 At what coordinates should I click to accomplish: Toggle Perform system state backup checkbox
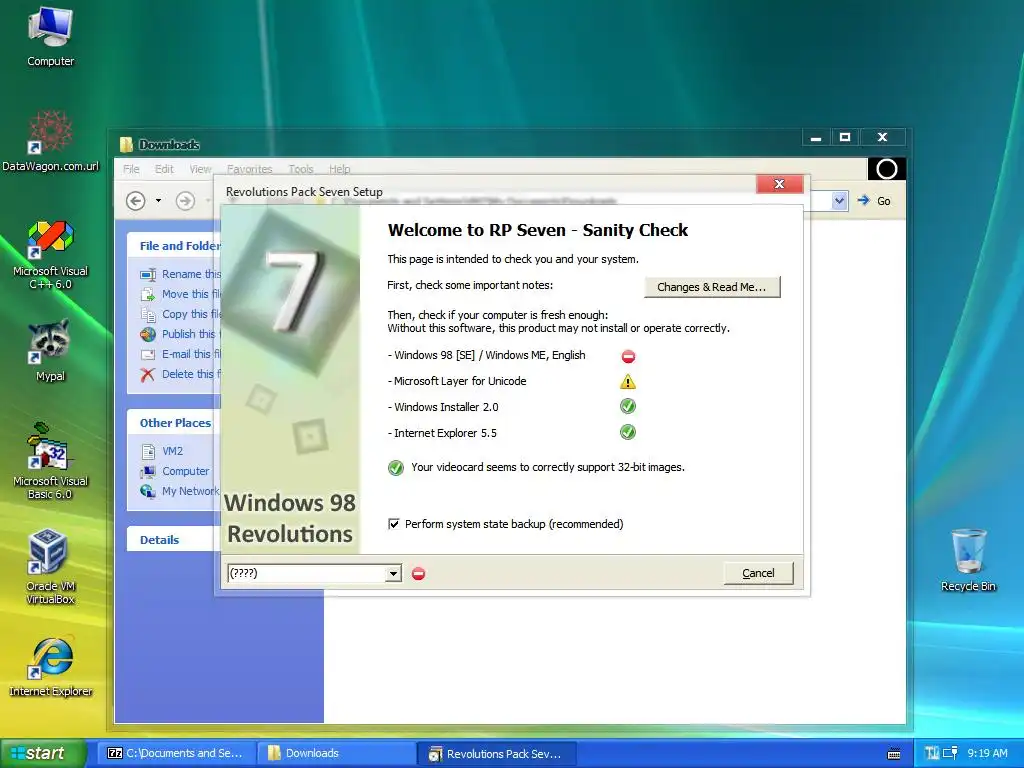(x=394, y=524)
